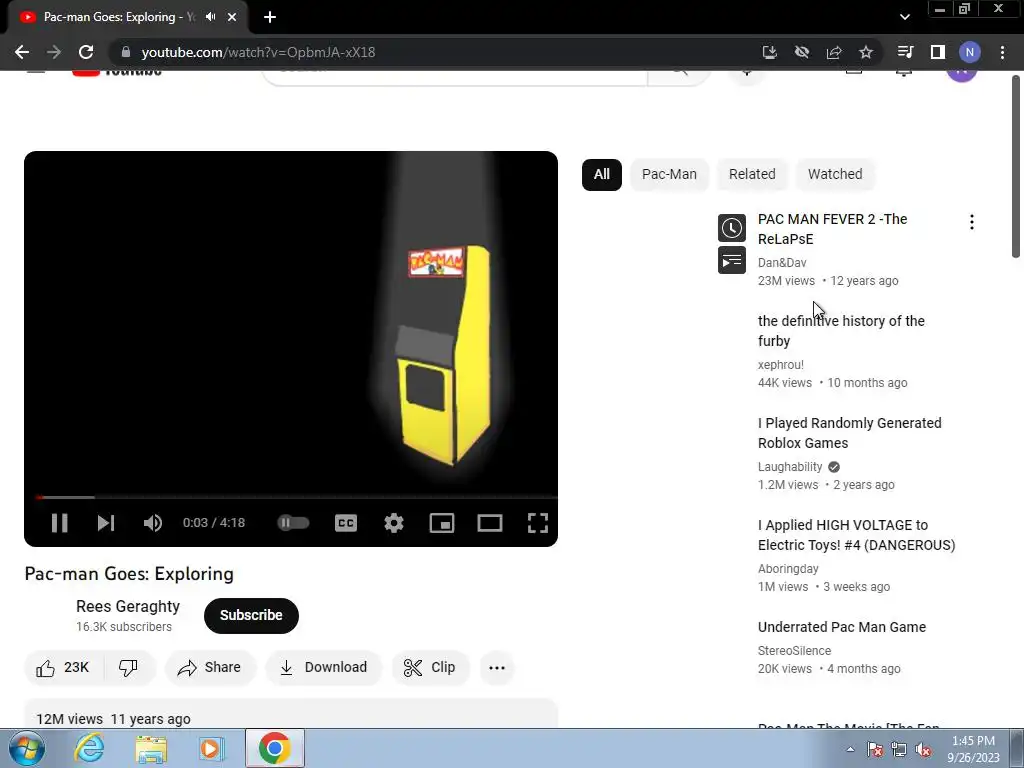This screenshot has width=1024, height=768.
Task: Open the Windows Start menu
Action: coord(25,748)
